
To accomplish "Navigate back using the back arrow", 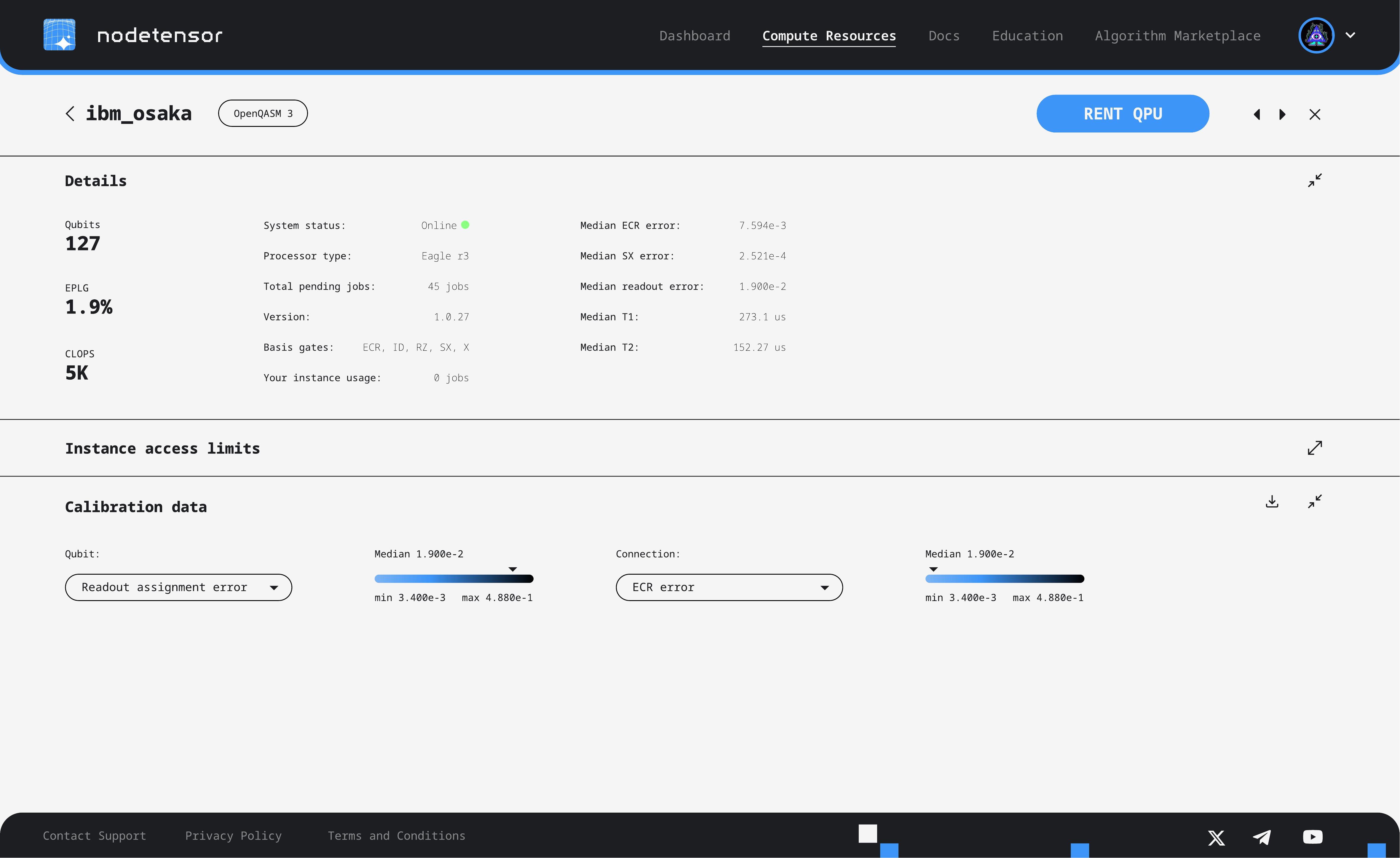I will [71, 113].
